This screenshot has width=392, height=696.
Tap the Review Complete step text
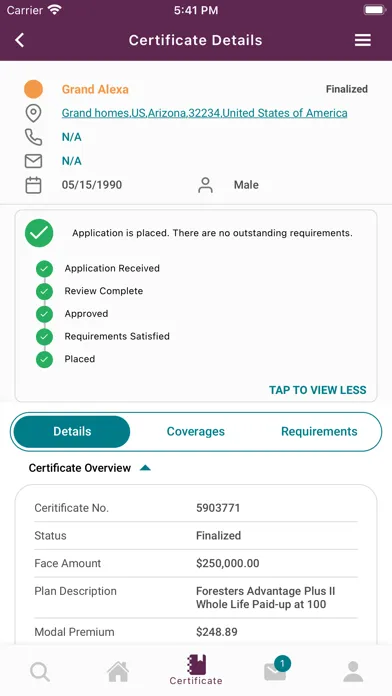click(103, 291)
